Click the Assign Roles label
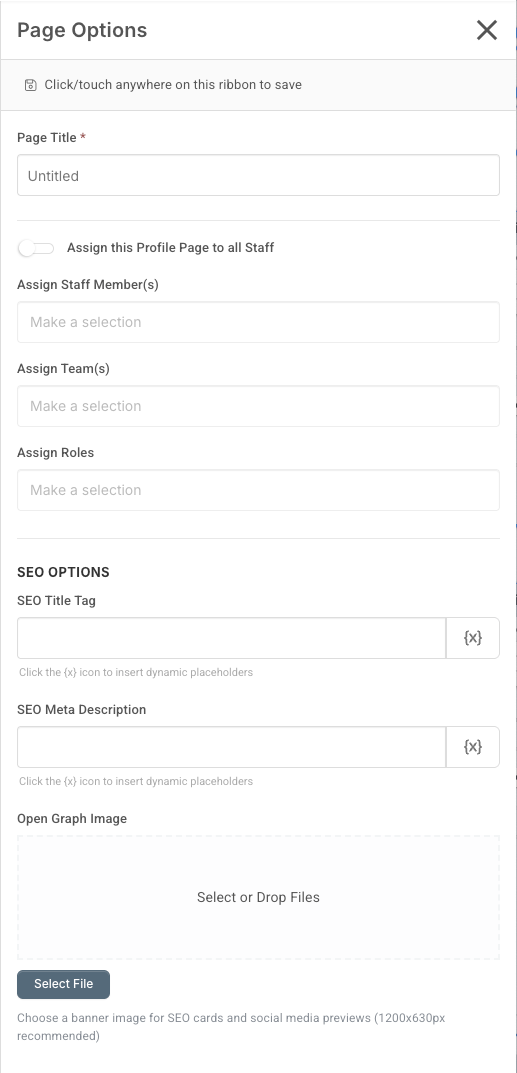Screen dimensions: 517x1073 tap(55, 452)
